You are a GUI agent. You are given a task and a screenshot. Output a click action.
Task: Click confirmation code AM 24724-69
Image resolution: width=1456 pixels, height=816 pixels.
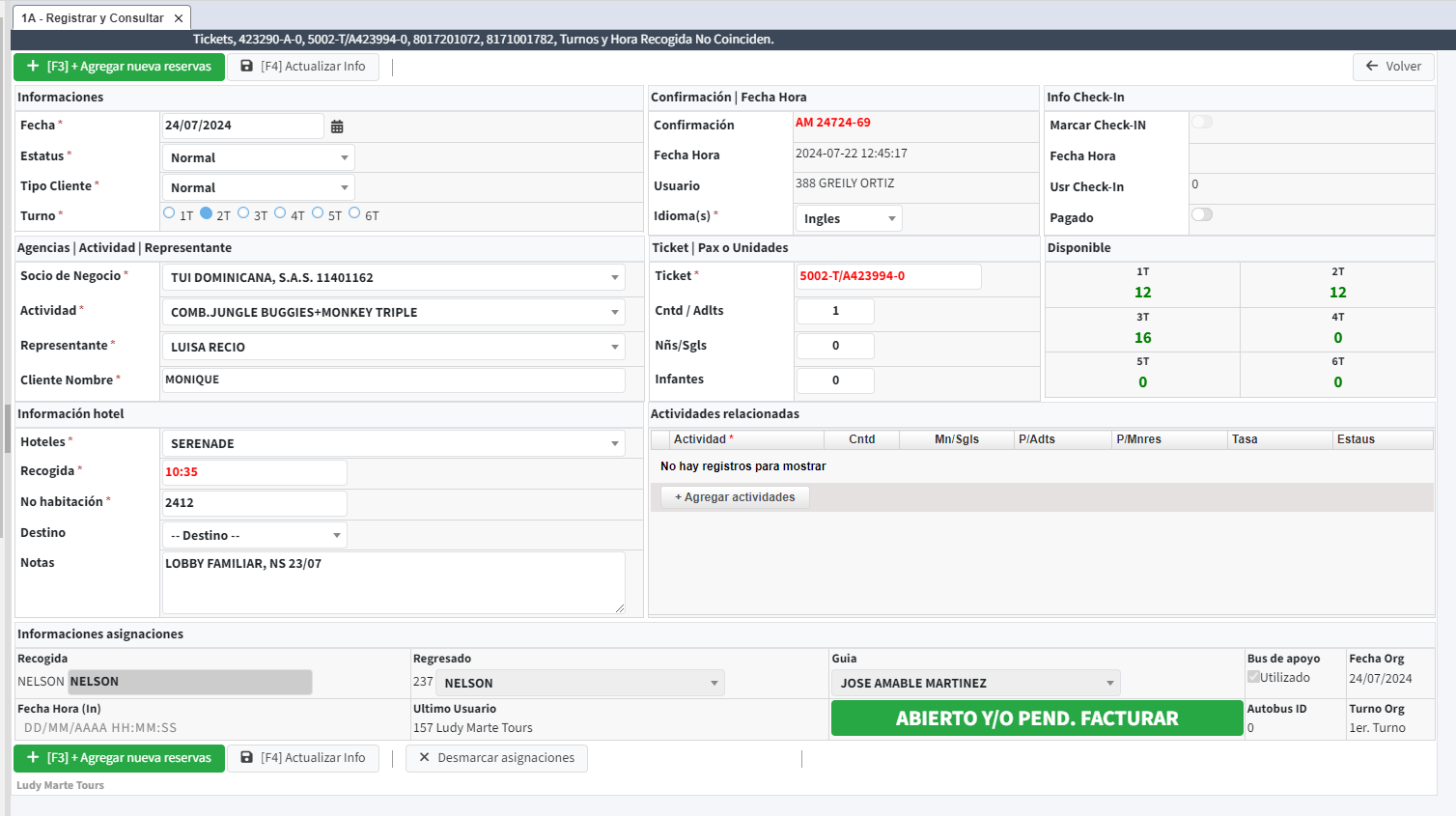pyautogui.click(x=833, y=123)
